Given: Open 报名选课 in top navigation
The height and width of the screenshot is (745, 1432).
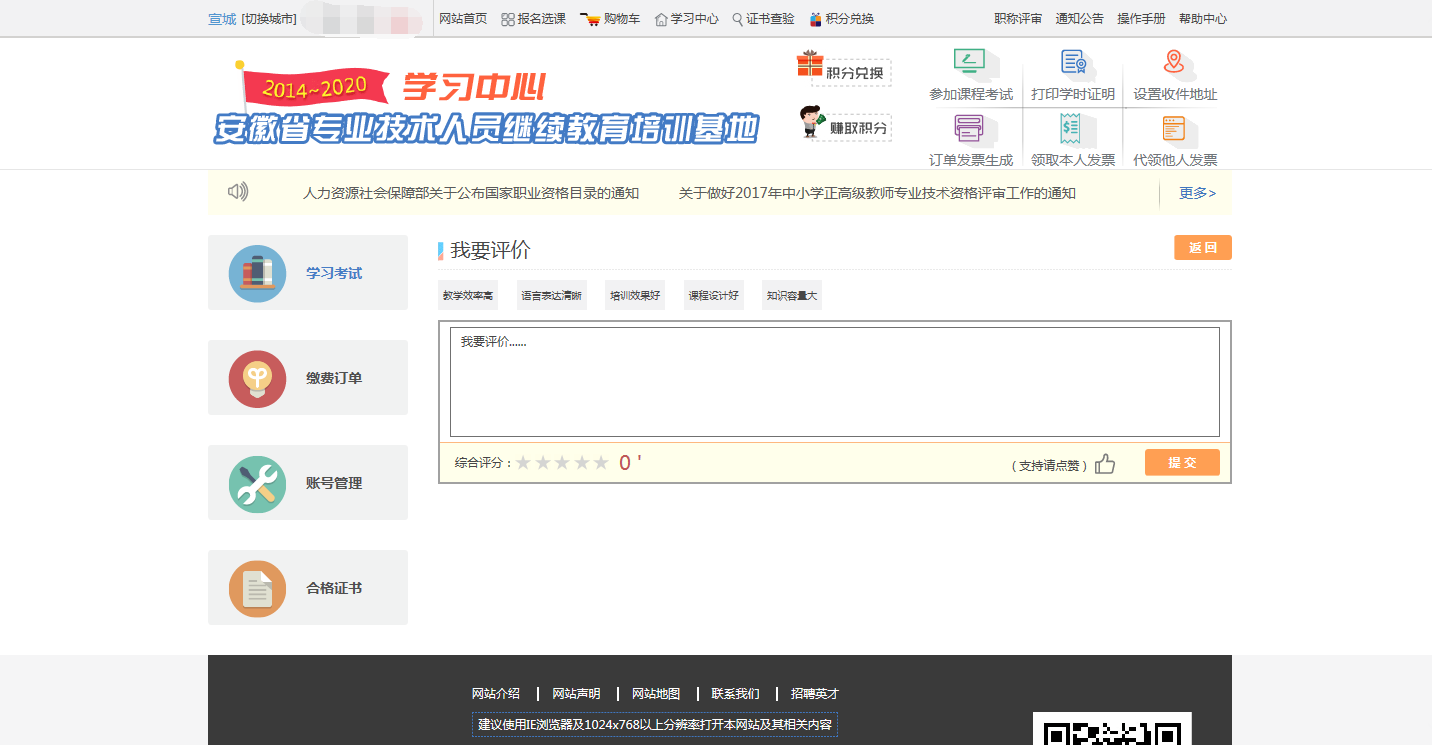Looking at the screenshot, I should click(533, 19).
